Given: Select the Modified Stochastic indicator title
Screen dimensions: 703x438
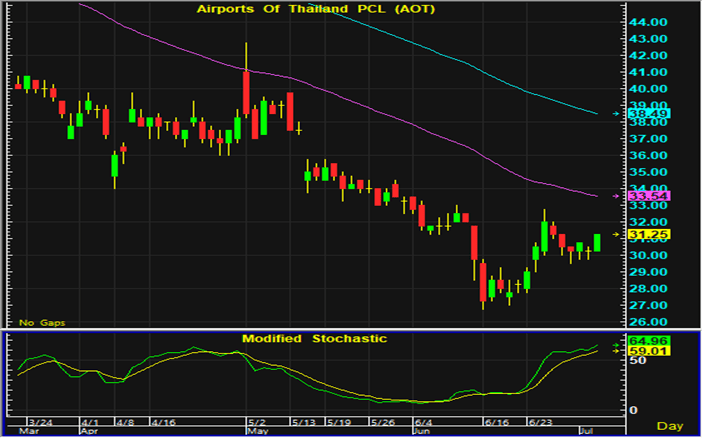Looking at the screenshot, I should pyautogui.click(x=314, y=339).
